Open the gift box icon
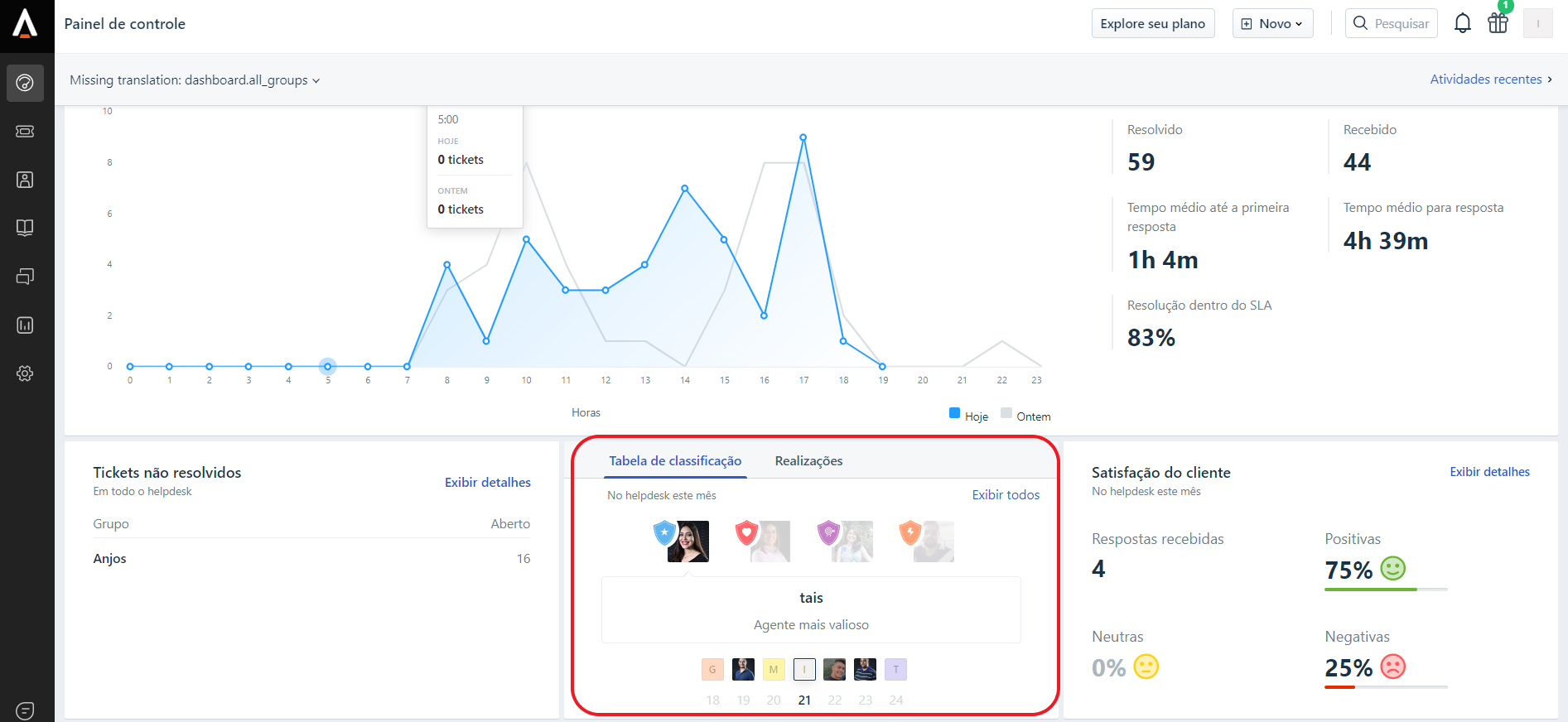The image size is (1568, 722). (x=1498, y=23)
